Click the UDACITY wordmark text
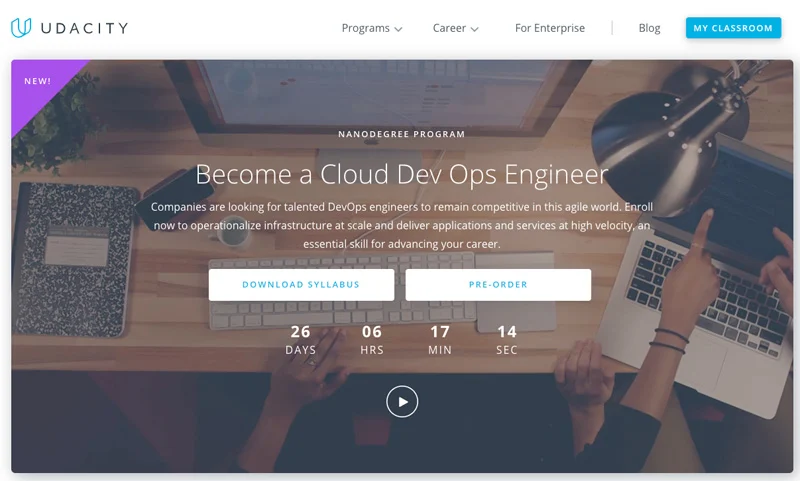Screen dimensions: 800x481 [84, 28]
